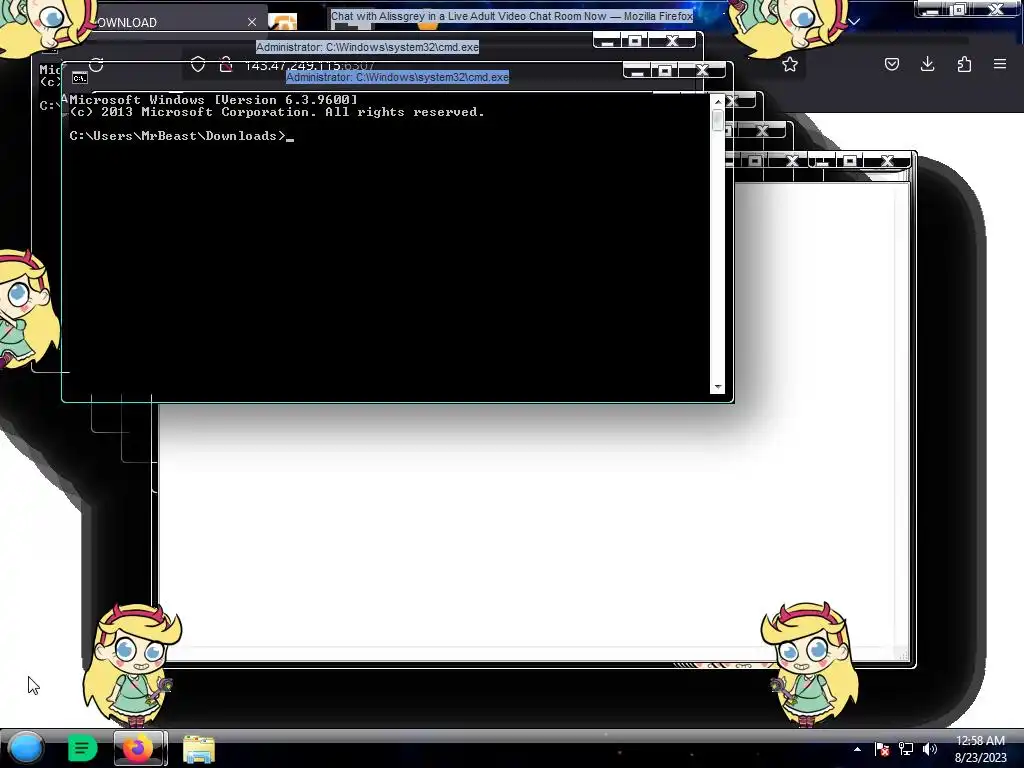Image resolution: width=1024 pixels, height=768 pixels.
Task: Switch to Firefox from the taskbar
Action: coord(138,748)
